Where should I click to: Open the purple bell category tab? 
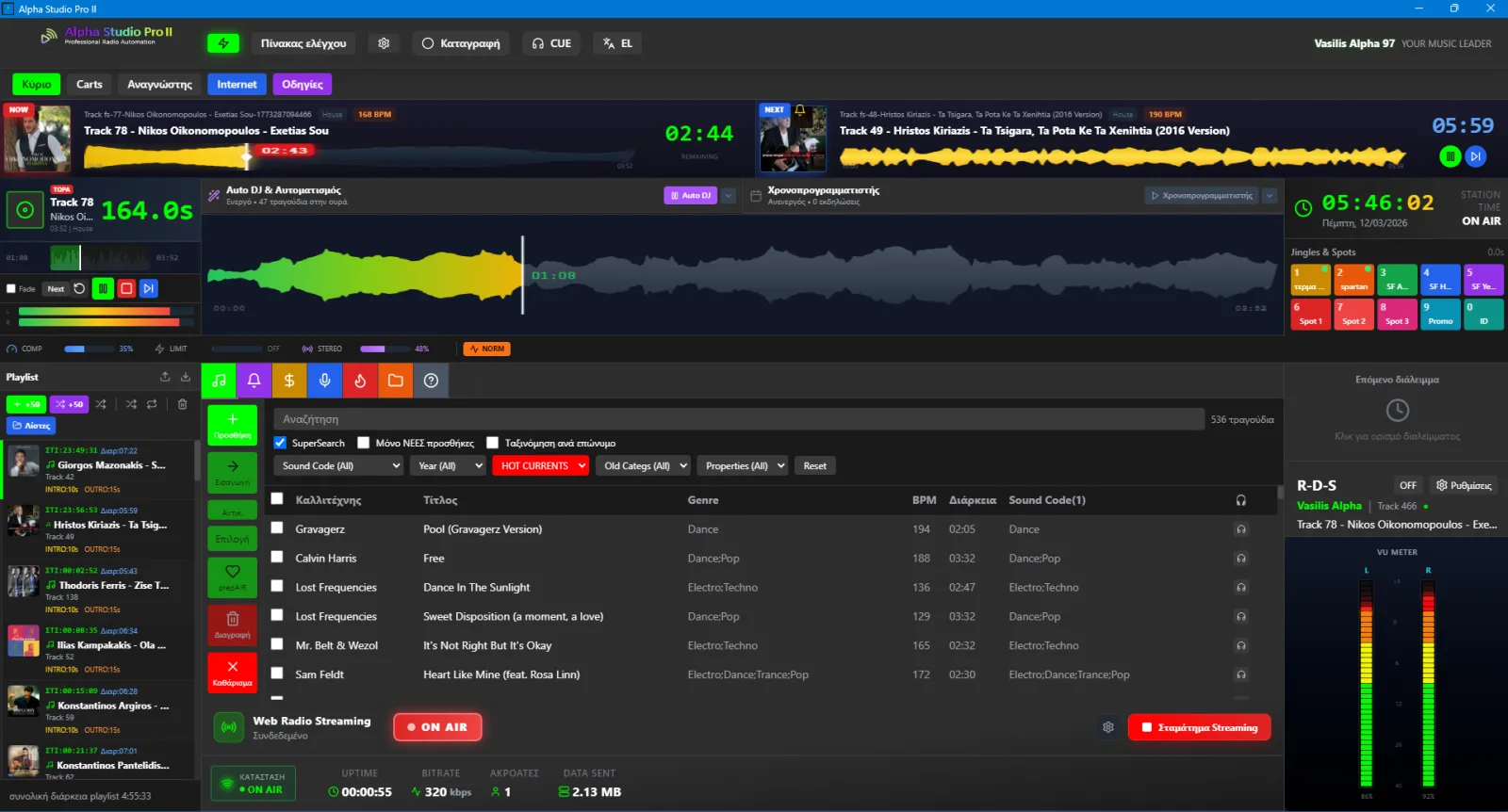coord(254,381)
